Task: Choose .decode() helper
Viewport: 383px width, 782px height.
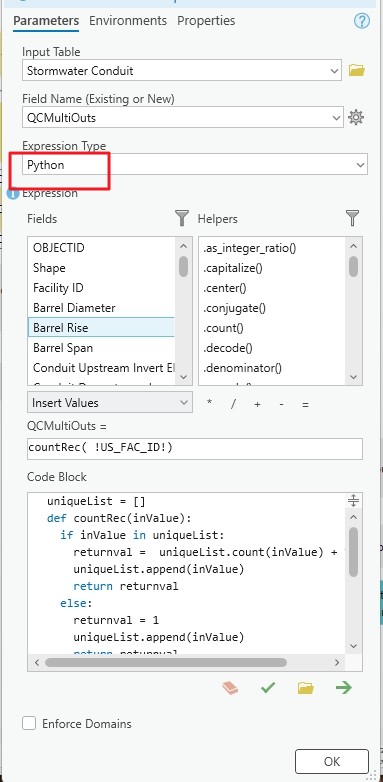Action: pos(272,348)
